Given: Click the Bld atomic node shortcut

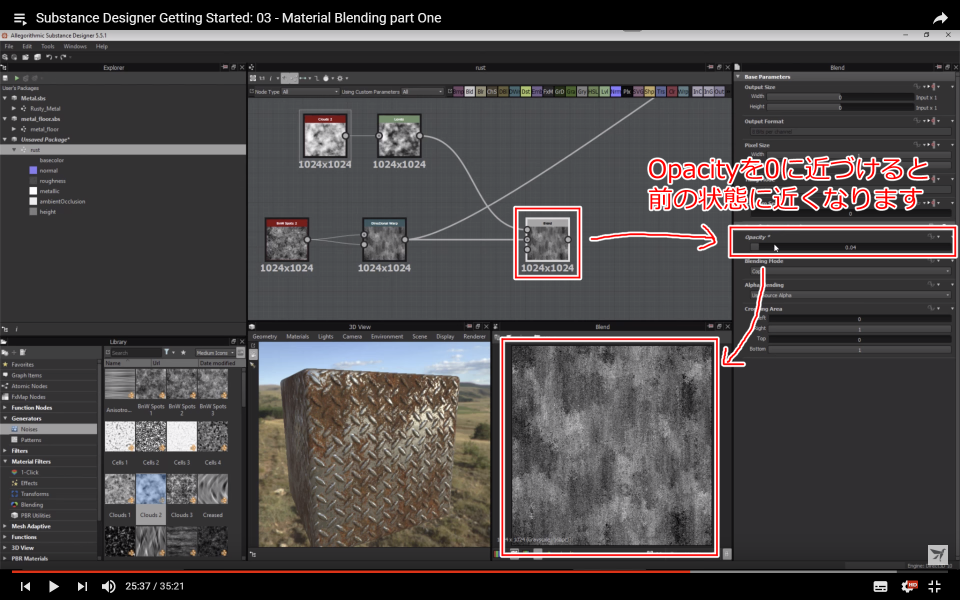Looking at the screenshot, I should point(470,92).
